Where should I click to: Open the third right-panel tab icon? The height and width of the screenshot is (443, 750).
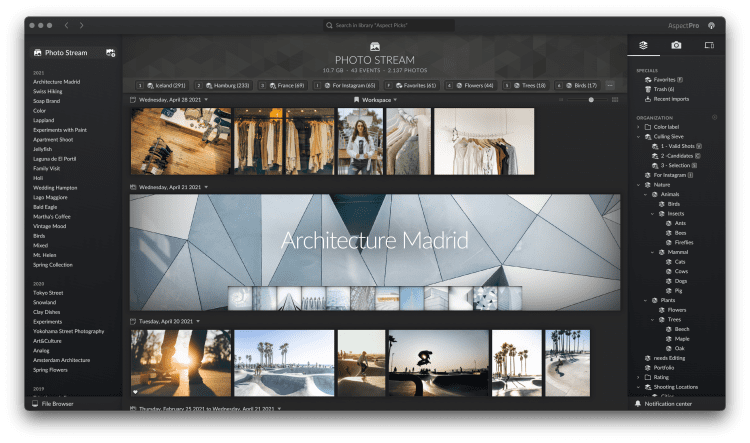(709, 46)
